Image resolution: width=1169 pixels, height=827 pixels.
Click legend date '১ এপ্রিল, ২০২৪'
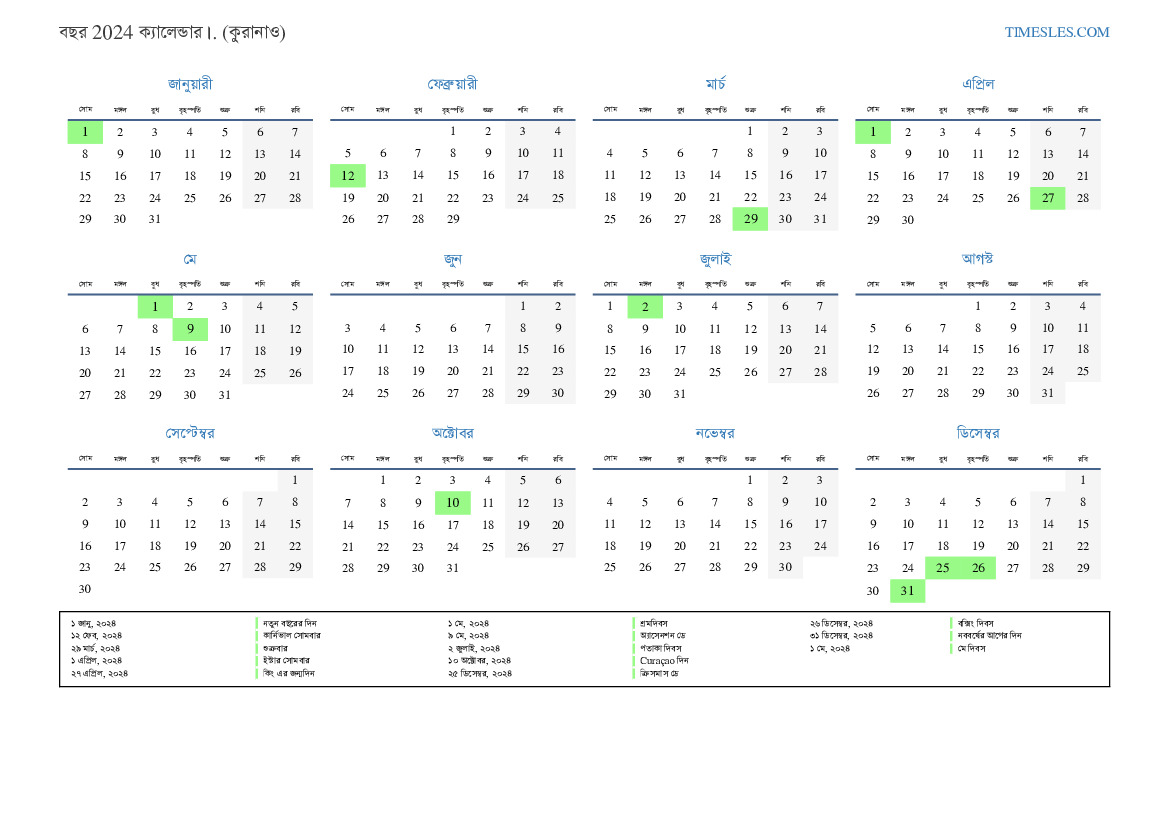coord(97,661)
